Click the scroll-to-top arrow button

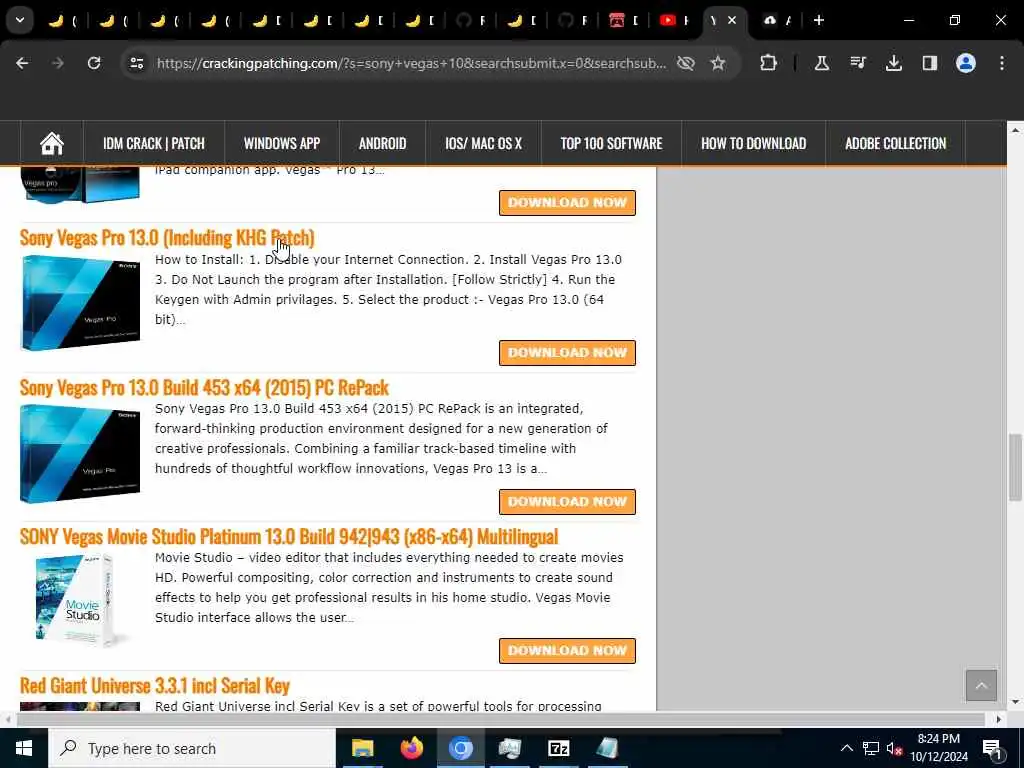(x=981, y=685)
